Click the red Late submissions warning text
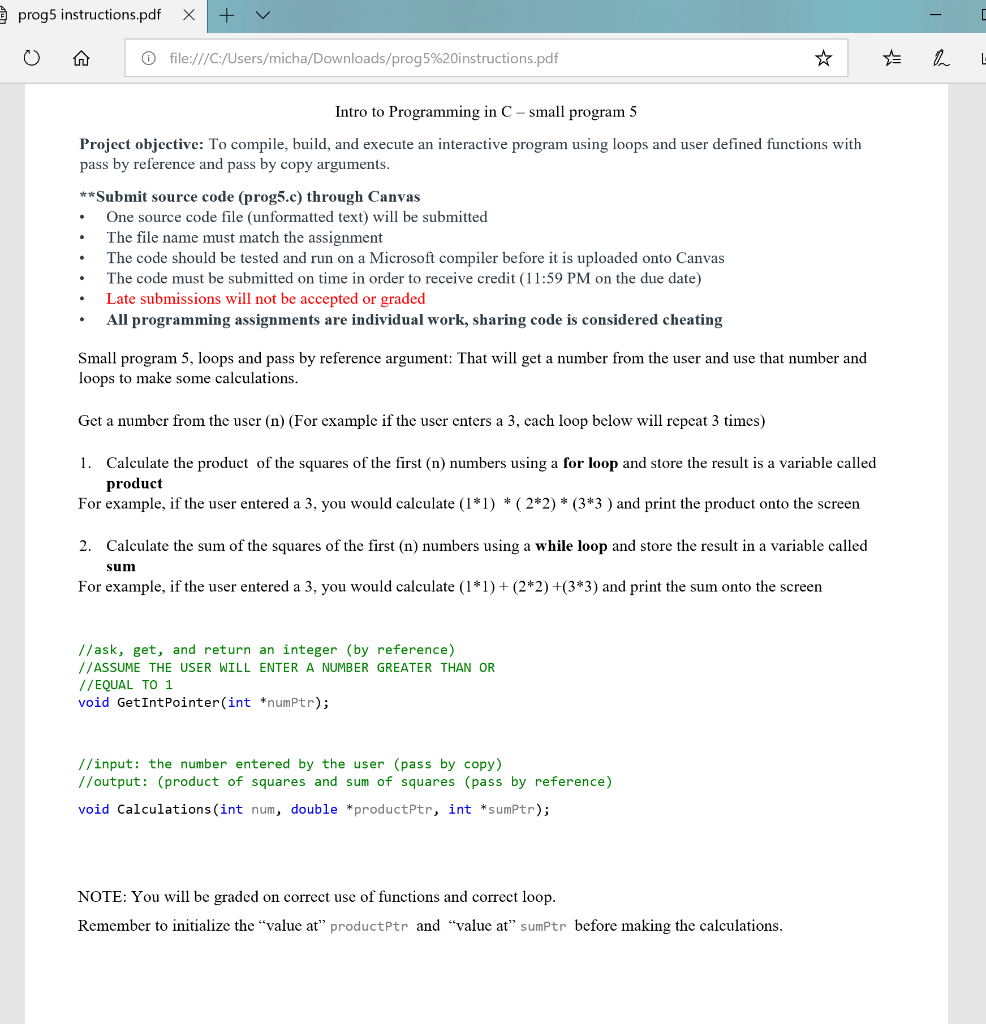 click(265, 298)
